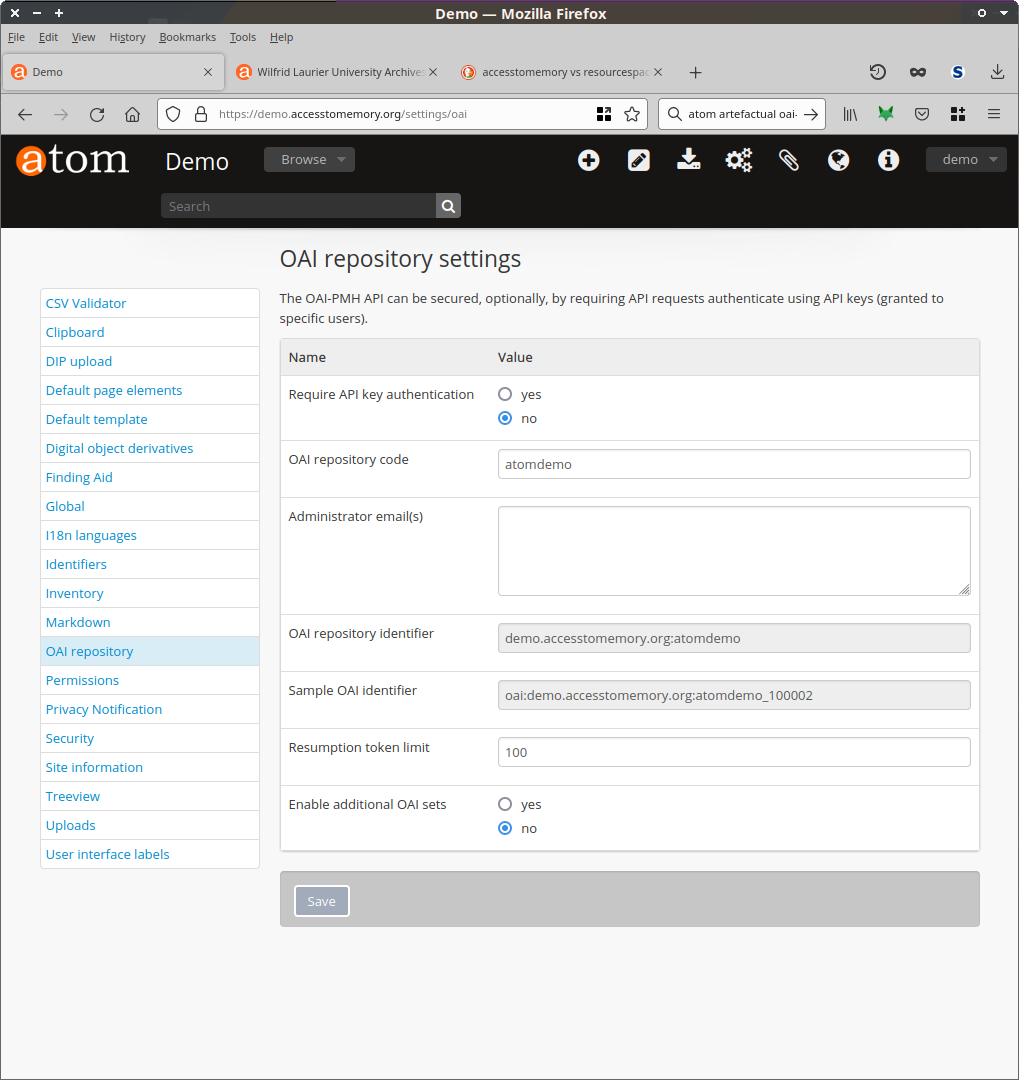Click the search magnifier button
This screenshot has height=1080, width=1019.
coord(448,206)
